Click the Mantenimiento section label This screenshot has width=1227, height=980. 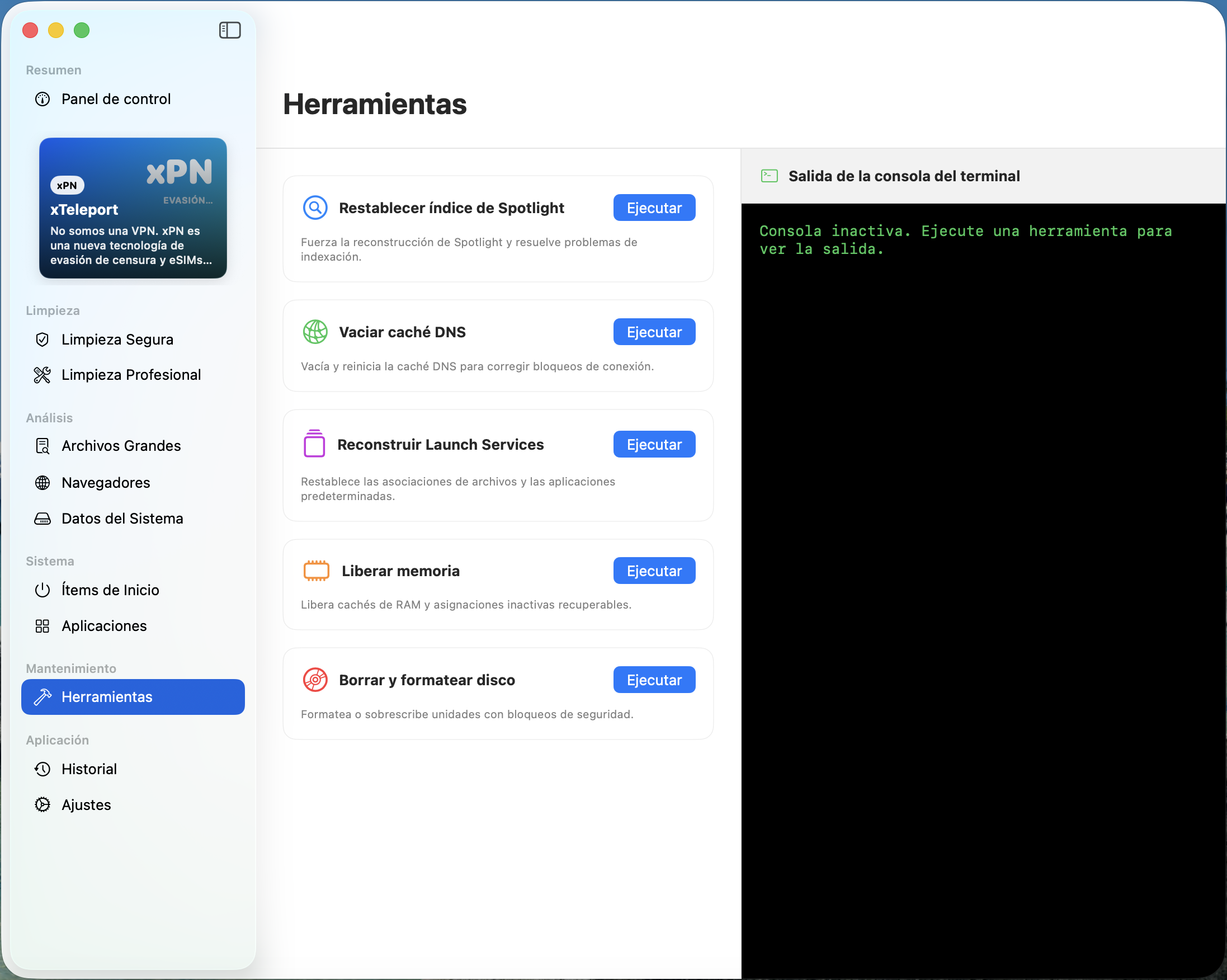point(71,668)
